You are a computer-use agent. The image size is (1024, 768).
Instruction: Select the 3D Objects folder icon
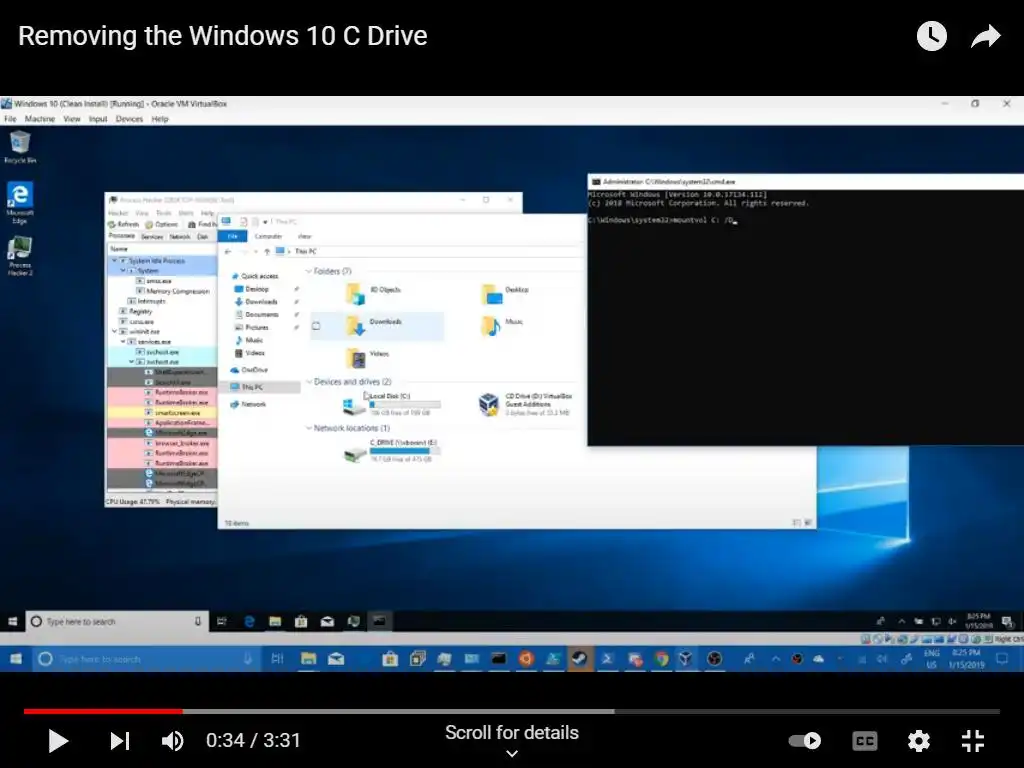[x=355, y=294]
